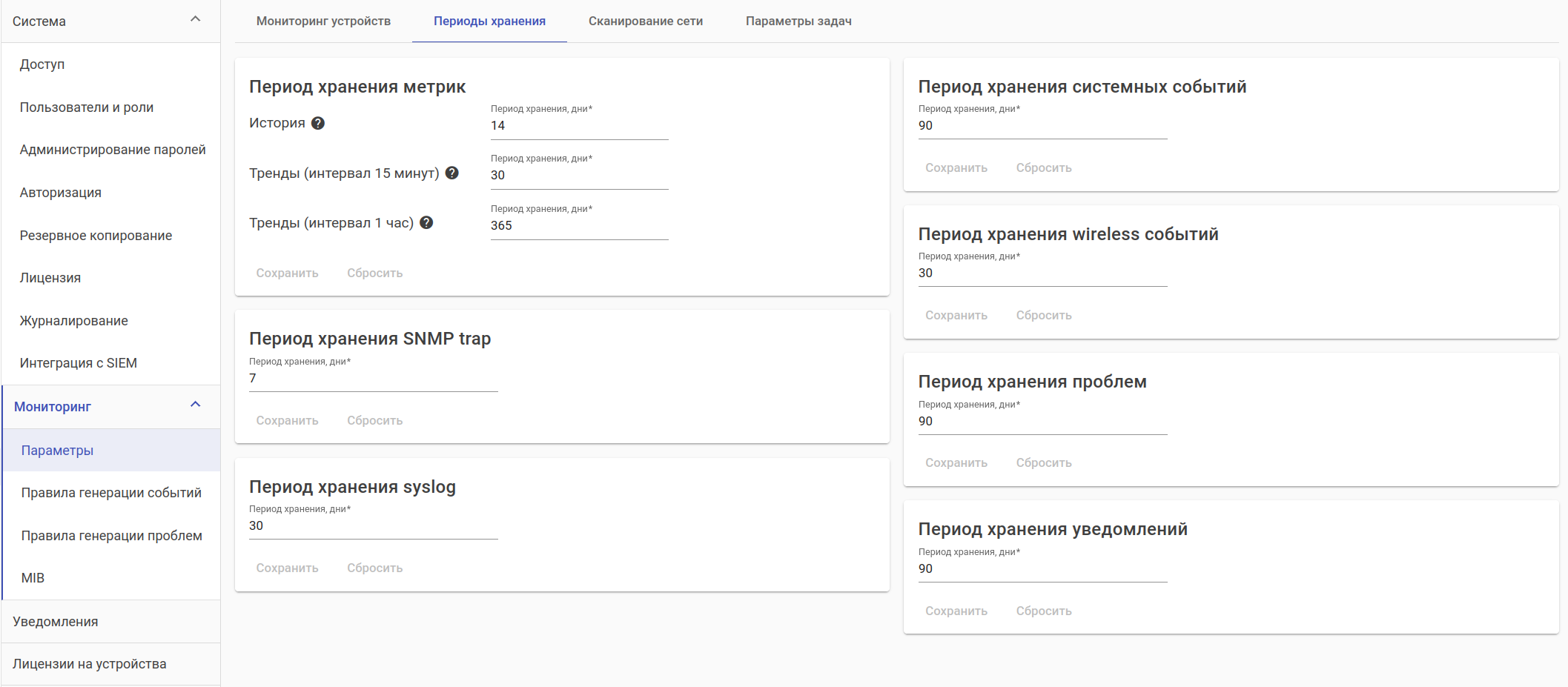Reset the wireless events retention period

1043,316
